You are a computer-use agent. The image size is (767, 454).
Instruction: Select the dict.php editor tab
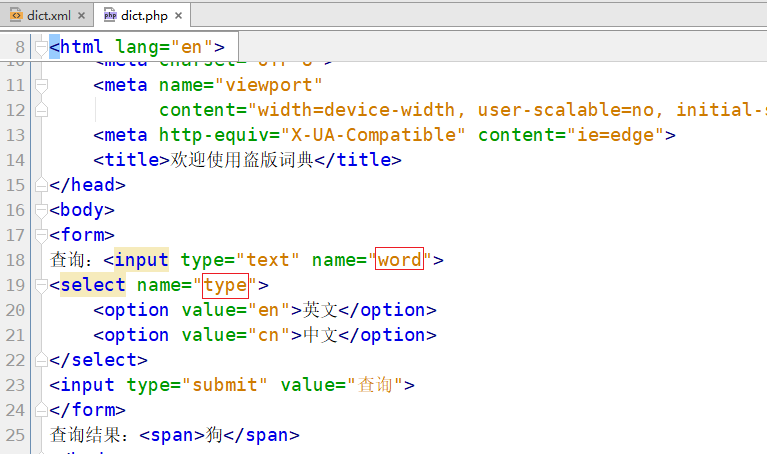145,15
